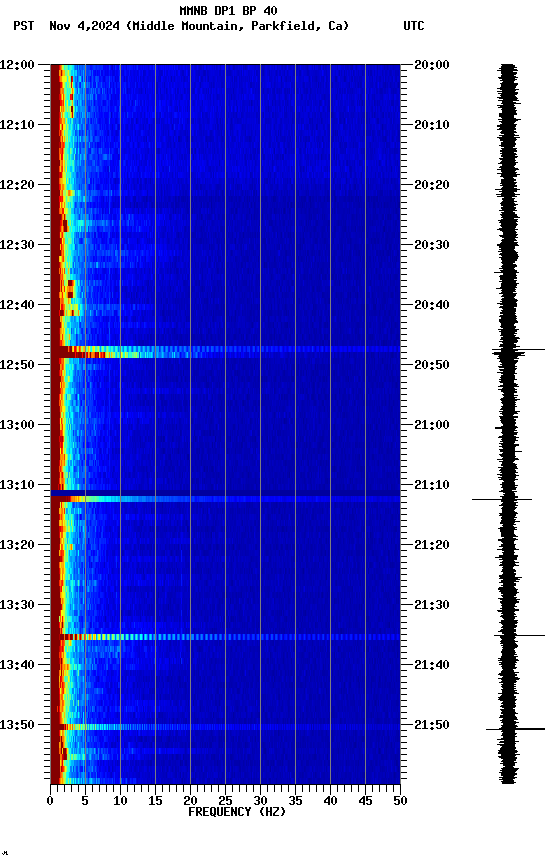Click the PST timezone label
This screenshot has height=864, width=552.
24,26
